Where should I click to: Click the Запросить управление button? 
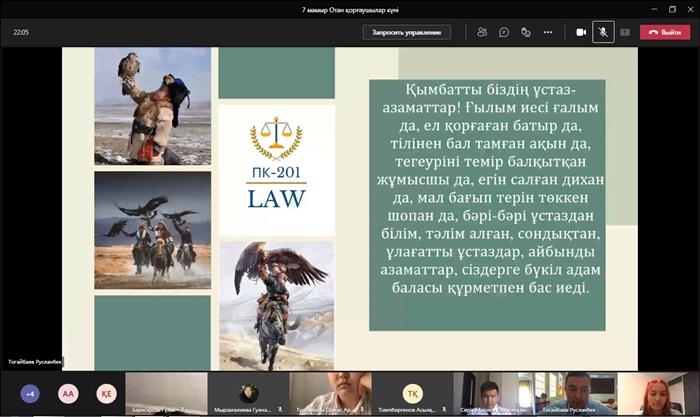pyautogui.click(x=405, y=32)
